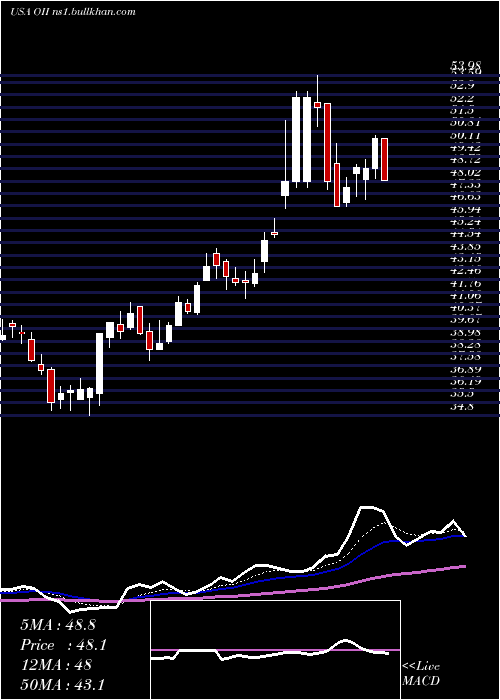The image size is (500, 700).
Task: Click the 36.89 price axis label
Action: point(465,370)
